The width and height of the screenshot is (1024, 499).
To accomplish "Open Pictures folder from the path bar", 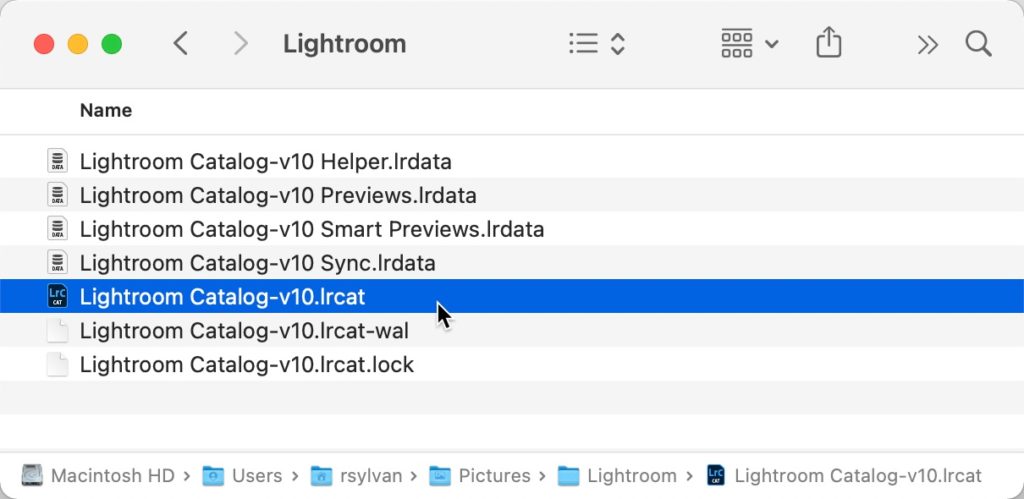I will [482, 476].
